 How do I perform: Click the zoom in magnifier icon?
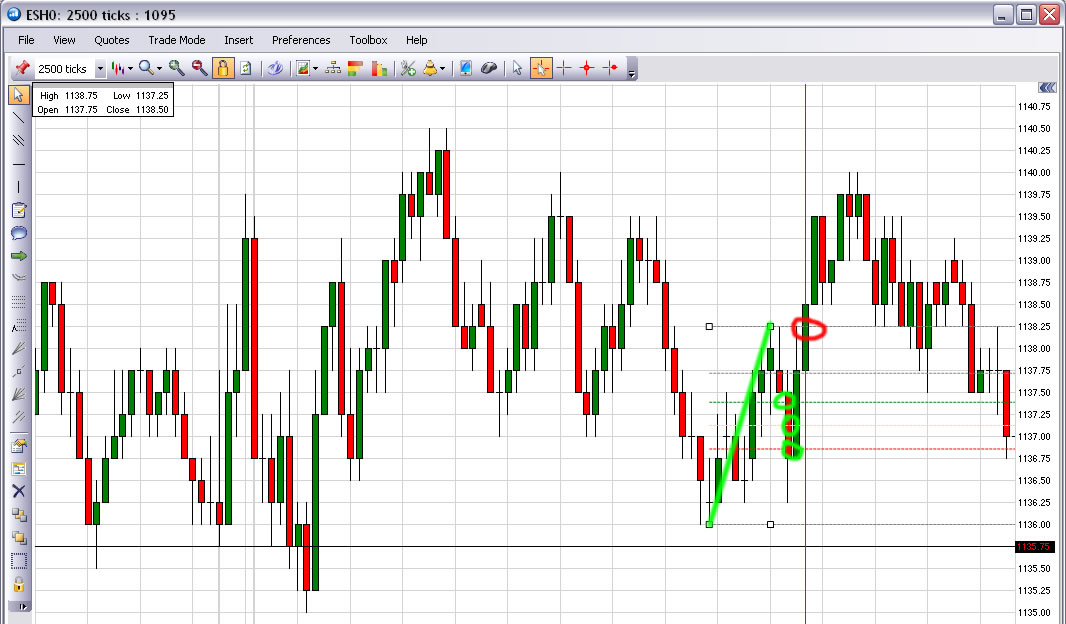click(x=177, y=68)
